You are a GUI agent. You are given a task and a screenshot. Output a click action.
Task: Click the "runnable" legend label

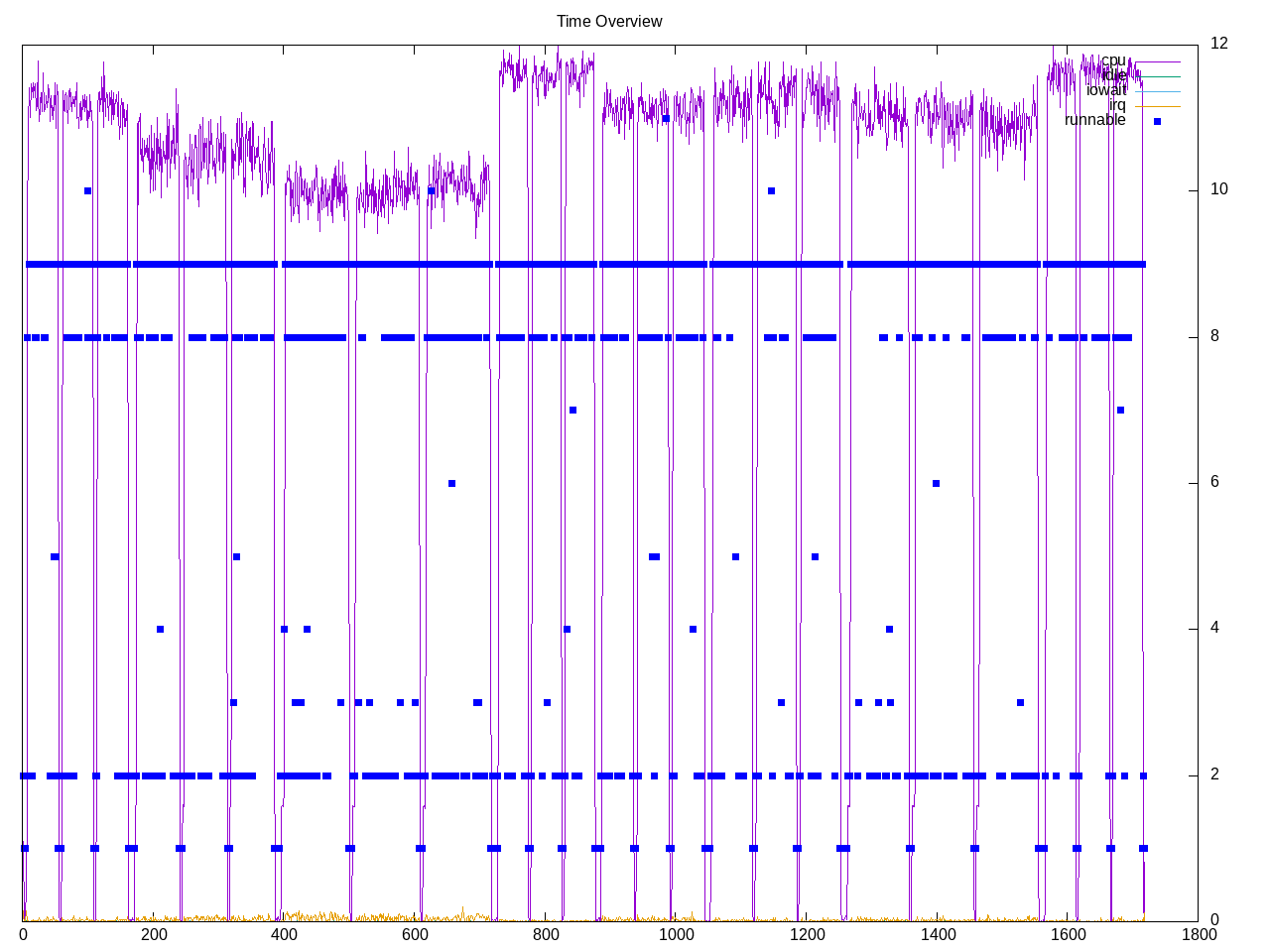coord(1094,120)
